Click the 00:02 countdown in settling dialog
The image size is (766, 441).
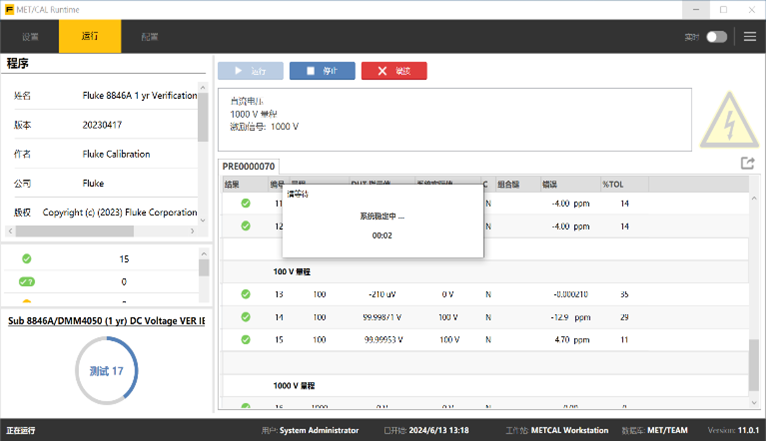tap(382, 235)
